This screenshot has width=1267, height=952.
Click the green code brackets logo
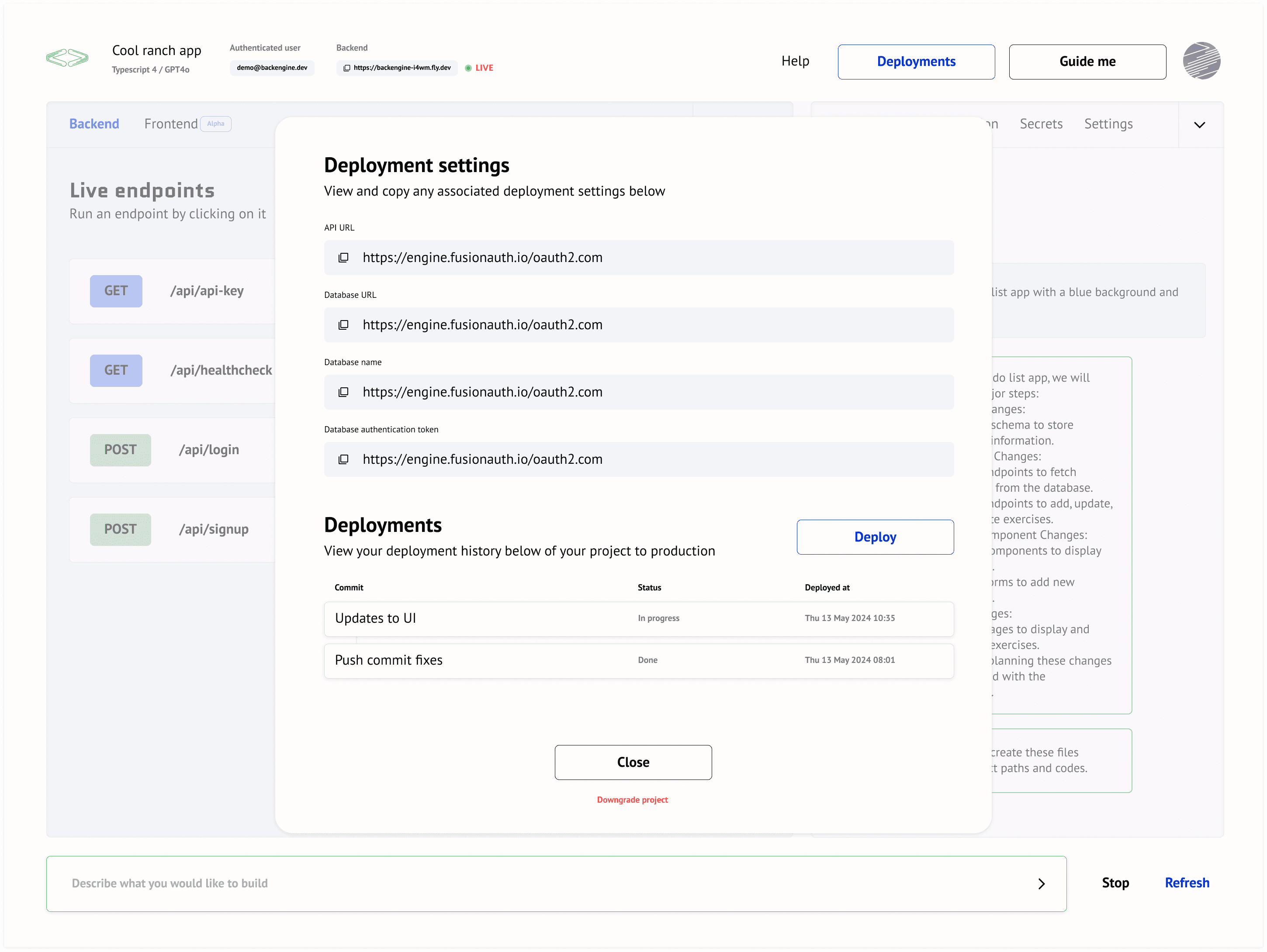pos(68,58)
